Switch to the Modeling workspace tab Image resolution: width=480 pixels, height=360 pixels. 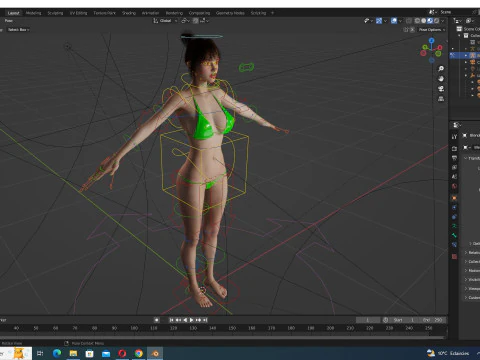[x=33, y=13]
